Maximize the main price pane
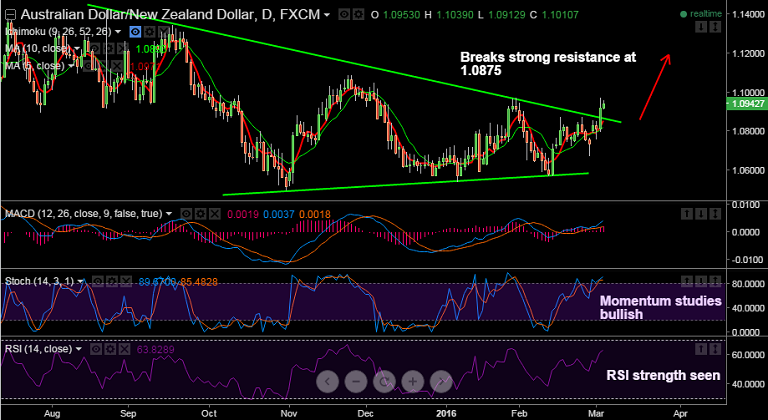This screenshot has width=768, height=420. 716,26
